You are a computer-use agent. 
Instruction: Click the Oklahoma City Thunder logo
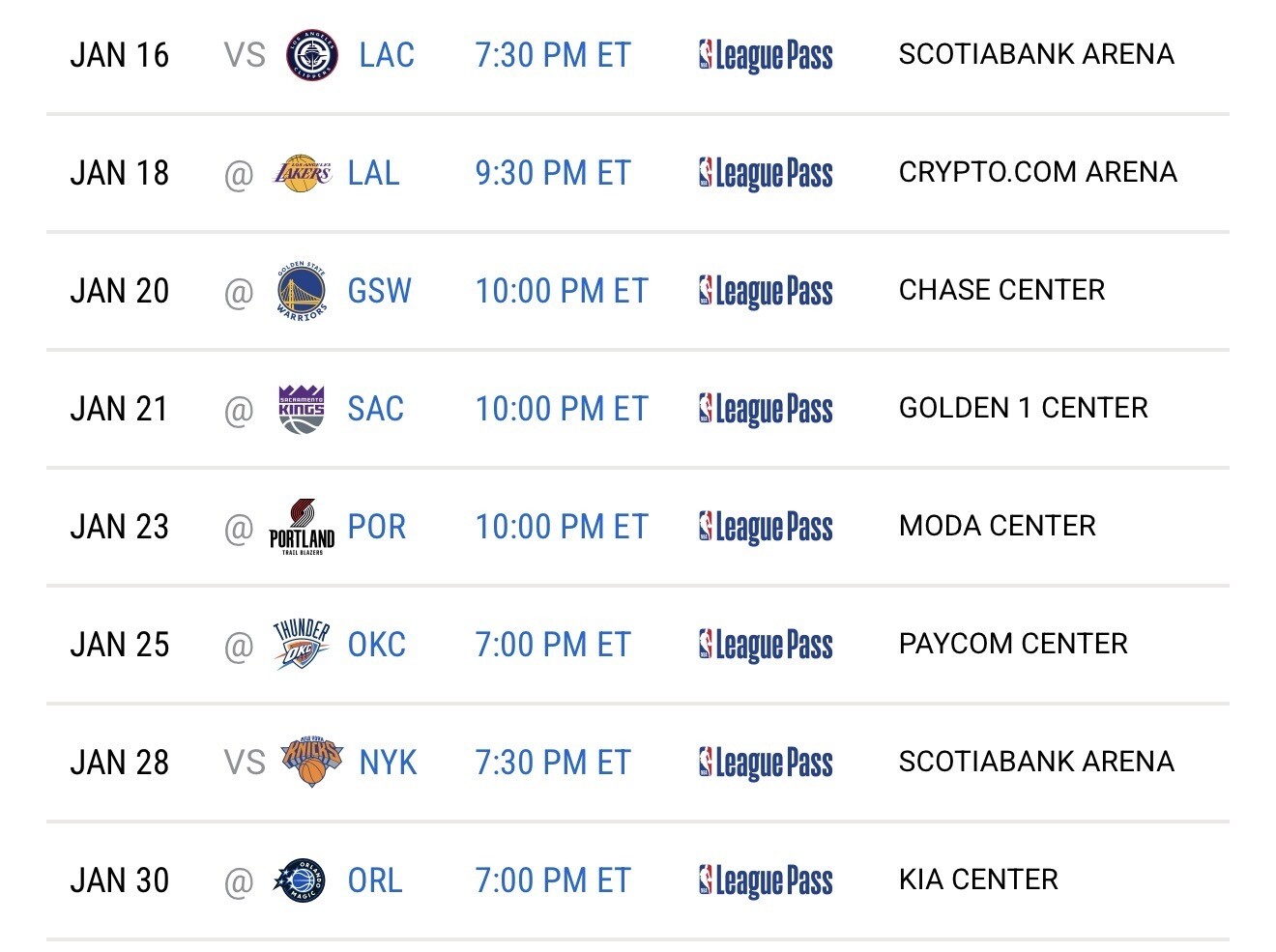coord(302,645)
